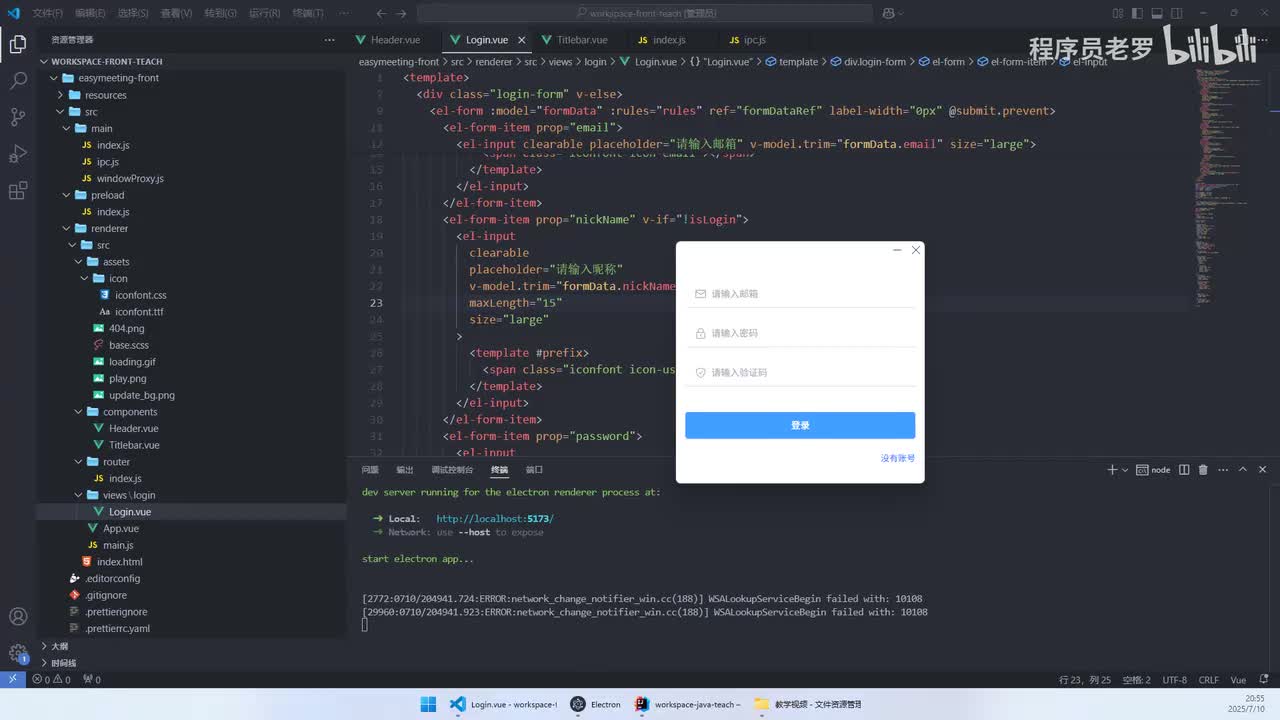Viewport: 1280px width, 720px height.
Task: Select the node terminal entry
Action: click(1154, 469)
